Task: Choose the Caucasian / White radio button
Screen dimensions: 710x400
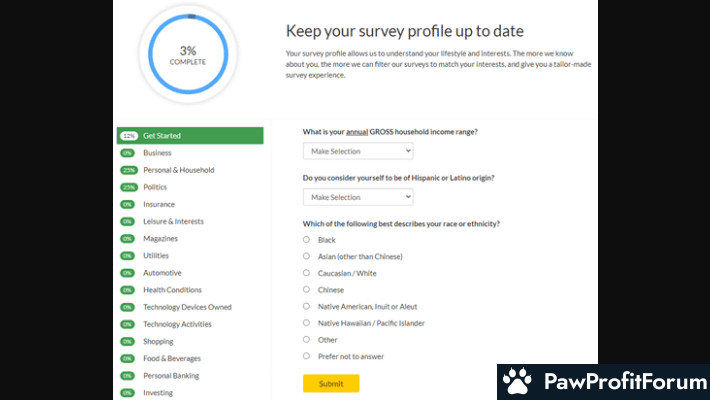Action: 307,273
